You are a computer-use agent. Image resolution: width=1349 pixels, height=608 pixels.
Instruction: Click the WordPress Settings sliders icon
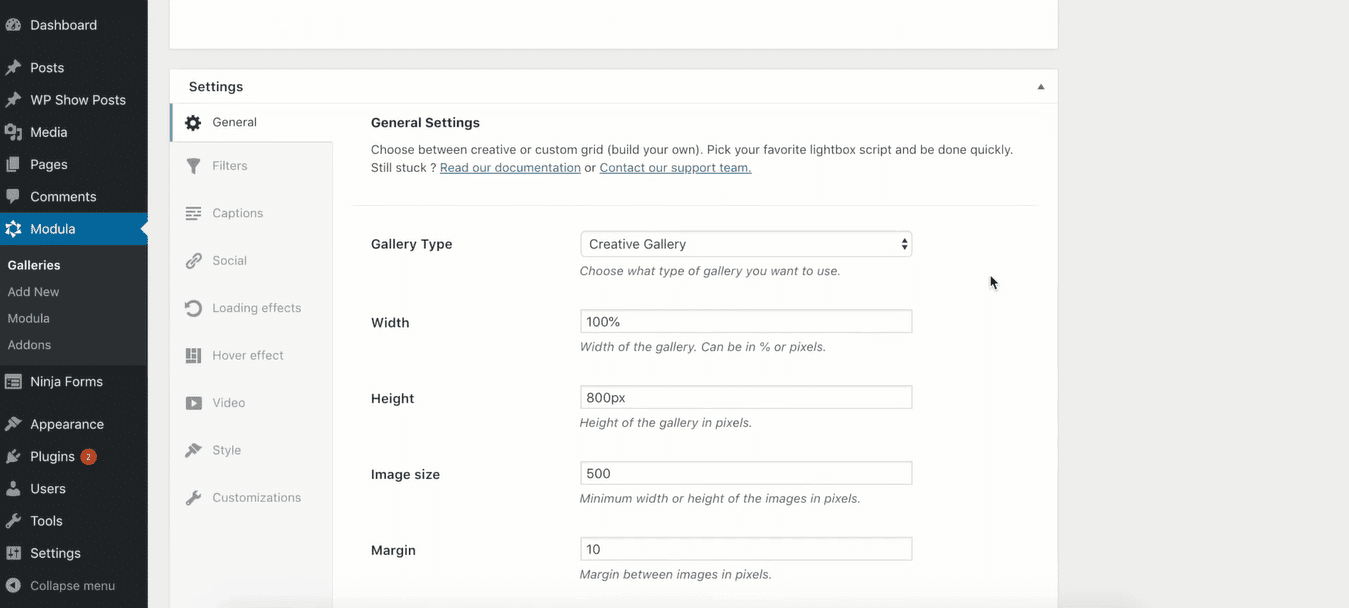pos(13,553)
